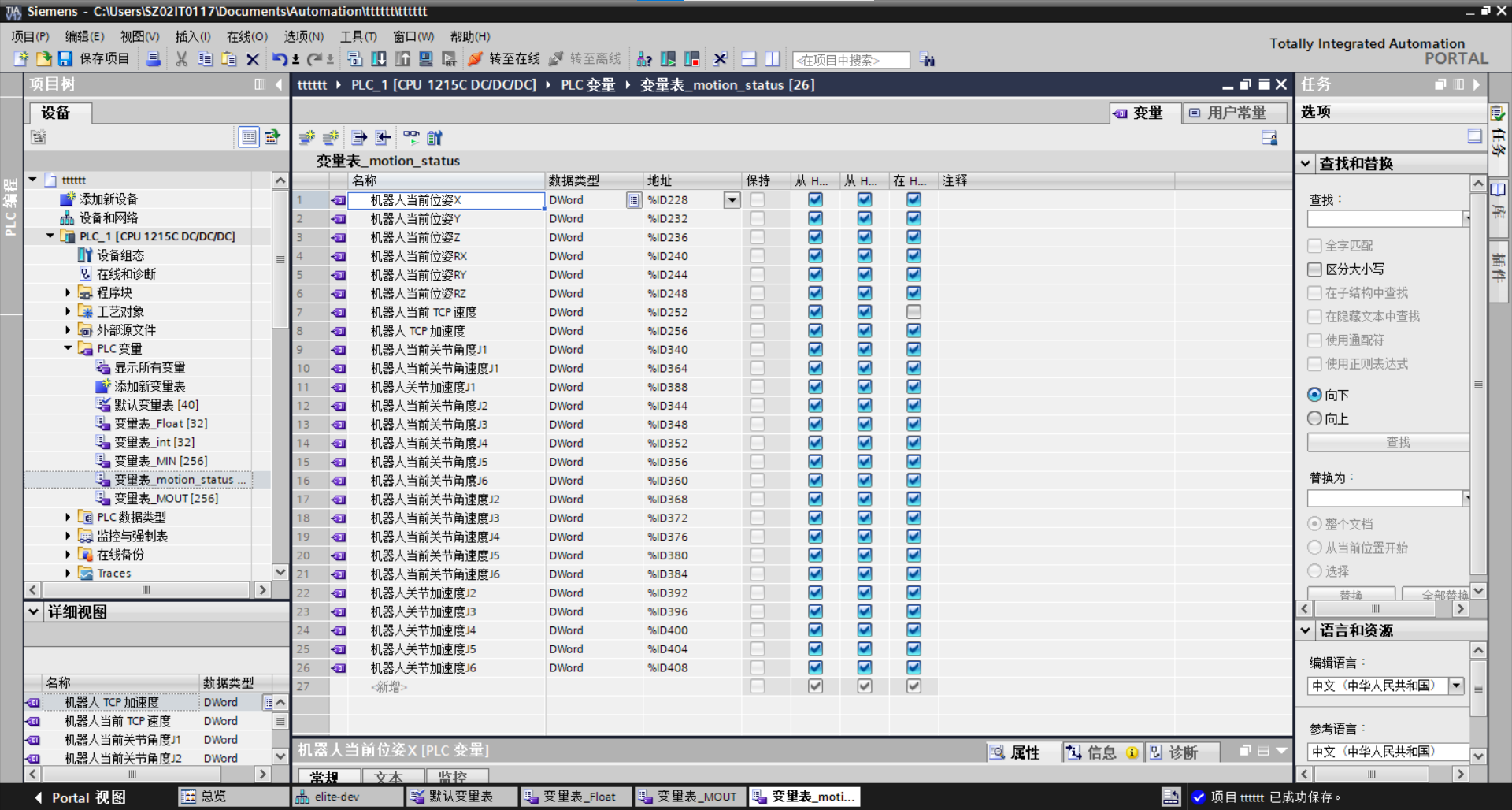Click the Save project (保存项目) icon

pyautogui.click(x=65, y=59)
